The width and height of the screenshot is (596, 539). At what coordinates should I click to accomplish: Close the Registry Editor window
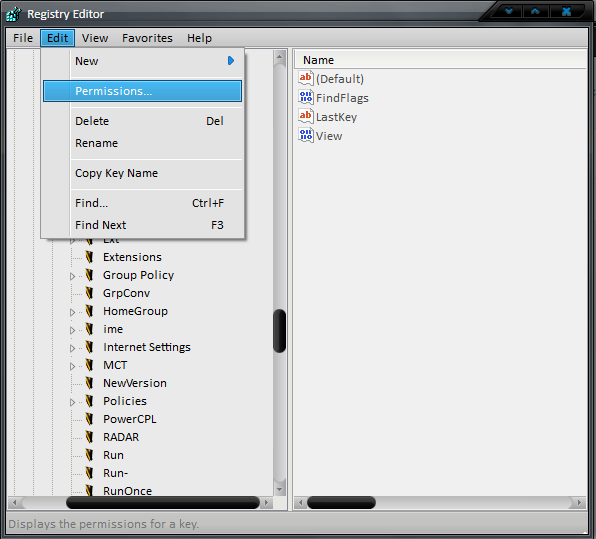click(566, 11)
